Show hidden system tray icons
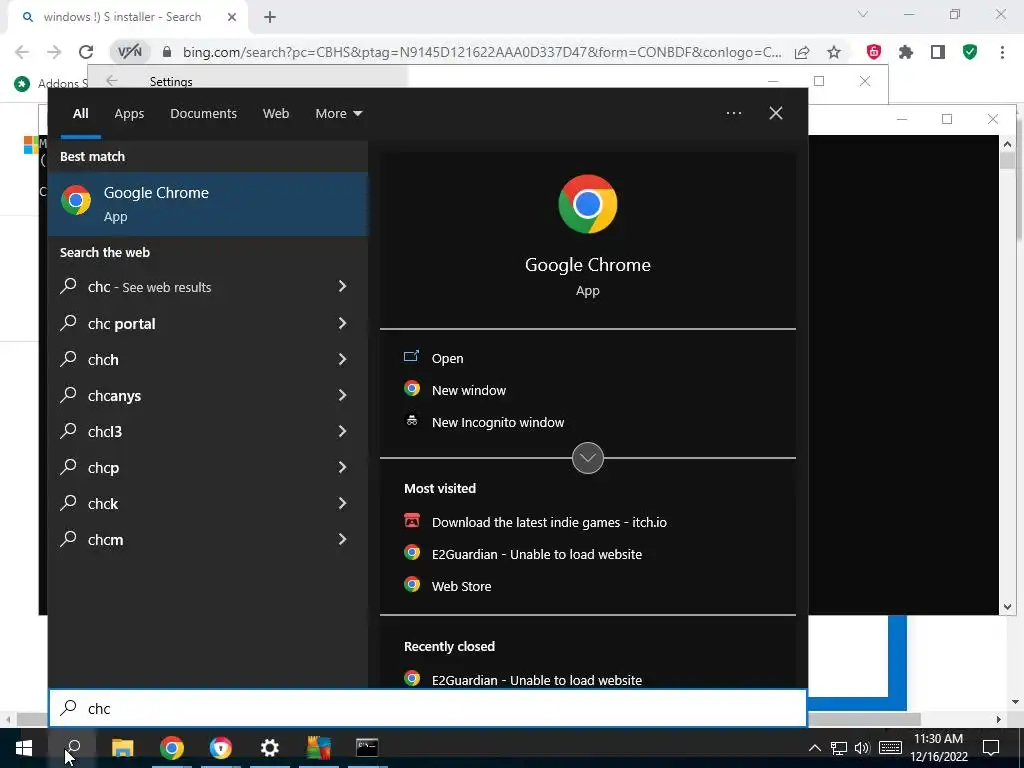1024x768 pixels. click(814, 748)
